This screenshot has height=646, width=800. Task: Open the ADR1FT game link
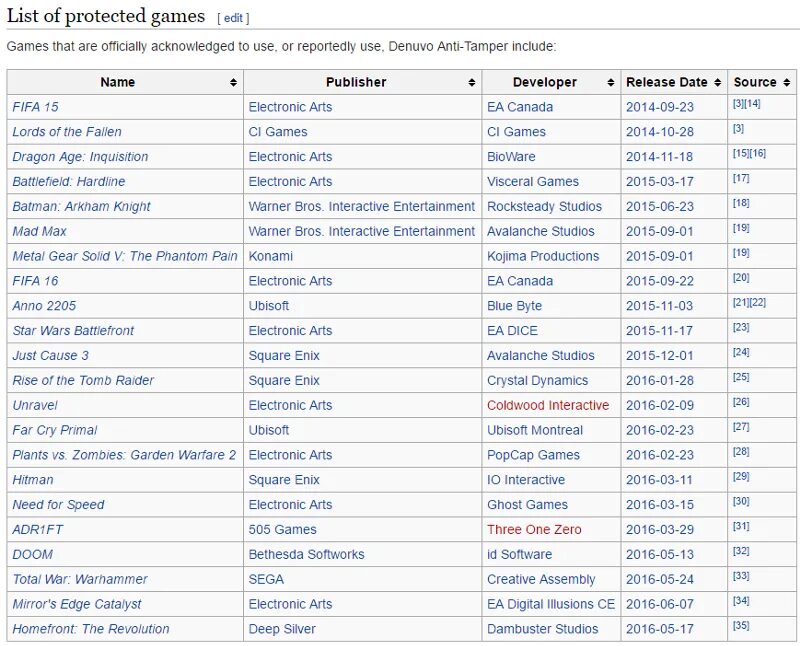tap(37, 530)
